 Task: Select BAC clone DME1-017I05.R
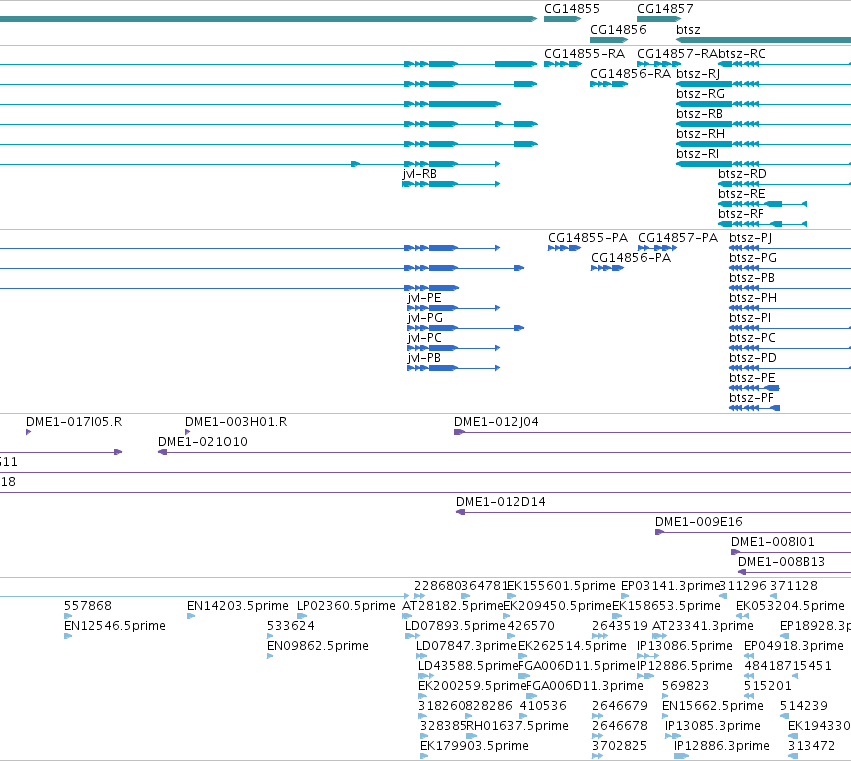(x=74, y=422)
